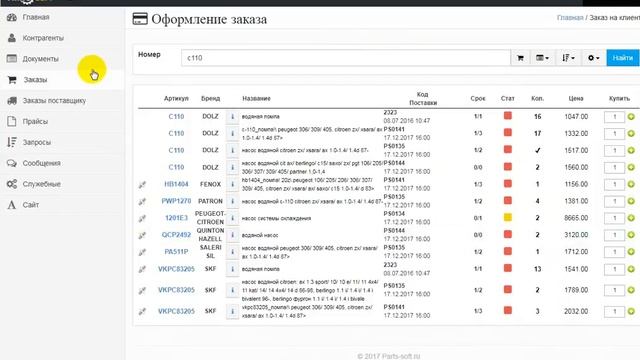Click the Найти search button

tap(623, 58)
